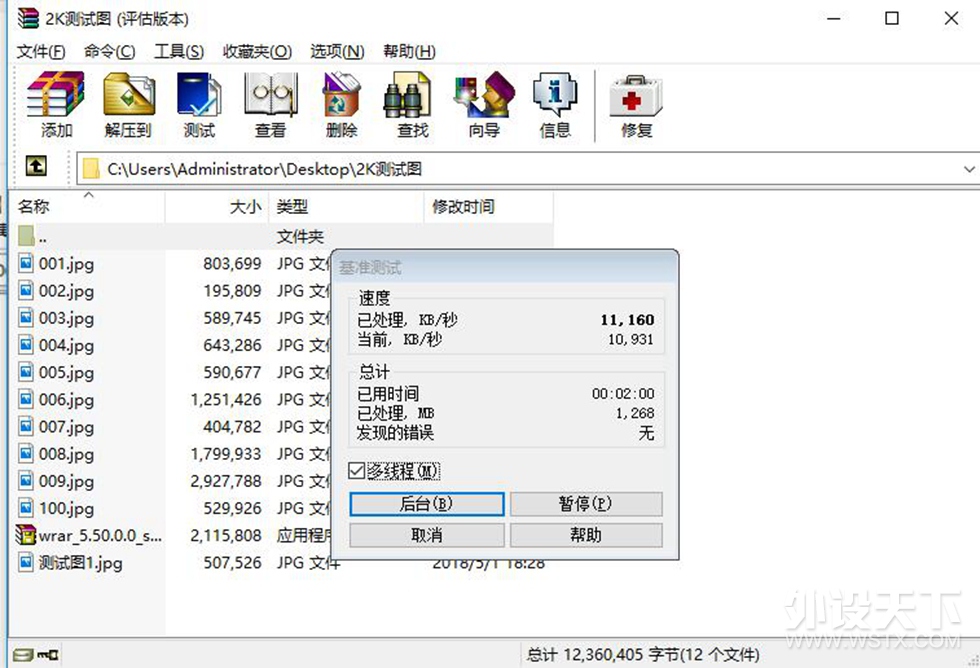This screenshot has height=668, width=980.
Task: Click the 添加 (Add) toolbar icon
Action: [56, 104]
